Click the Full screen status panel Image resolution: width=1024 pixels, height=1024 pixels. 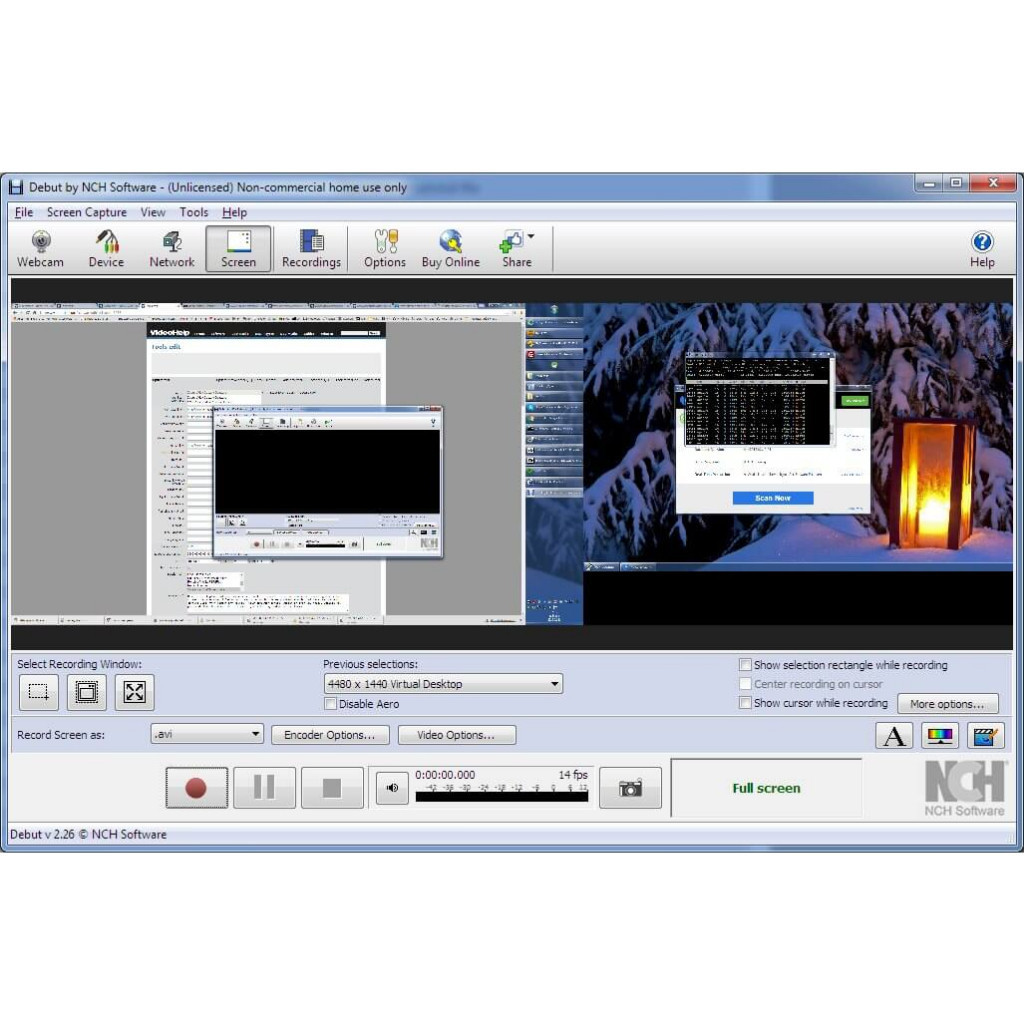tap(766, 788)
